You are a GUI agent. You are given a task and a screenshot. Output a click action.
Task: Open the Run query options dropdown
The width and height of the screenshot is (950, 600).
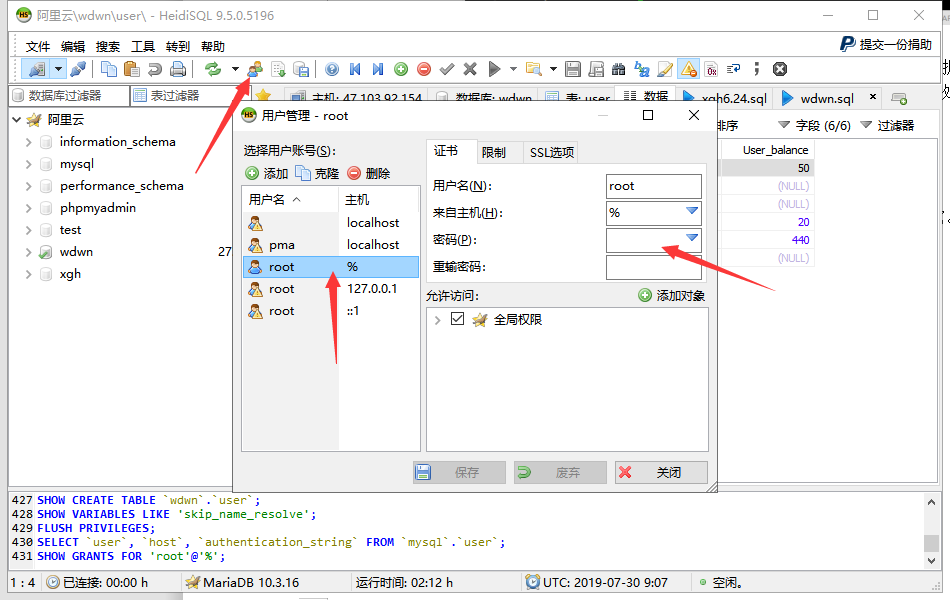[x=513, y=69]
